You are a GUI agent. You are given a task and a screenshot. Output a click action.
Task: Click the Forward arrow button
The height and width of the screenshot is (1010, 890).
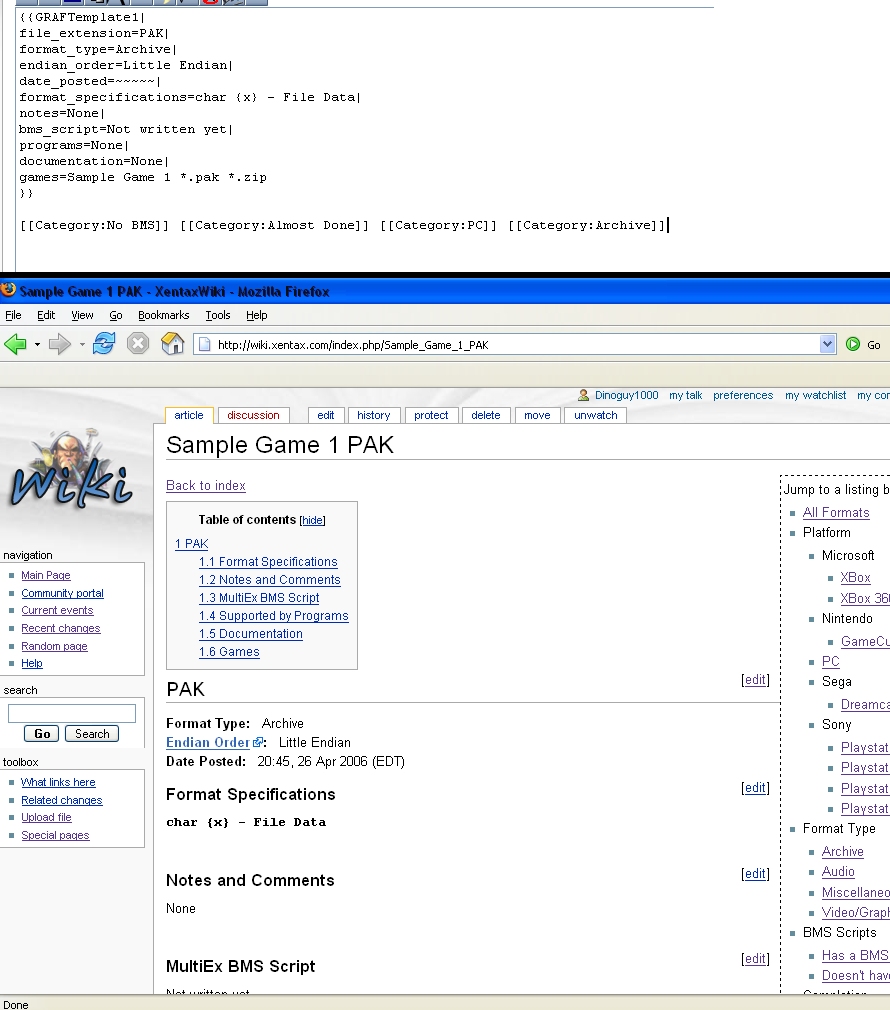coord(59,344)
